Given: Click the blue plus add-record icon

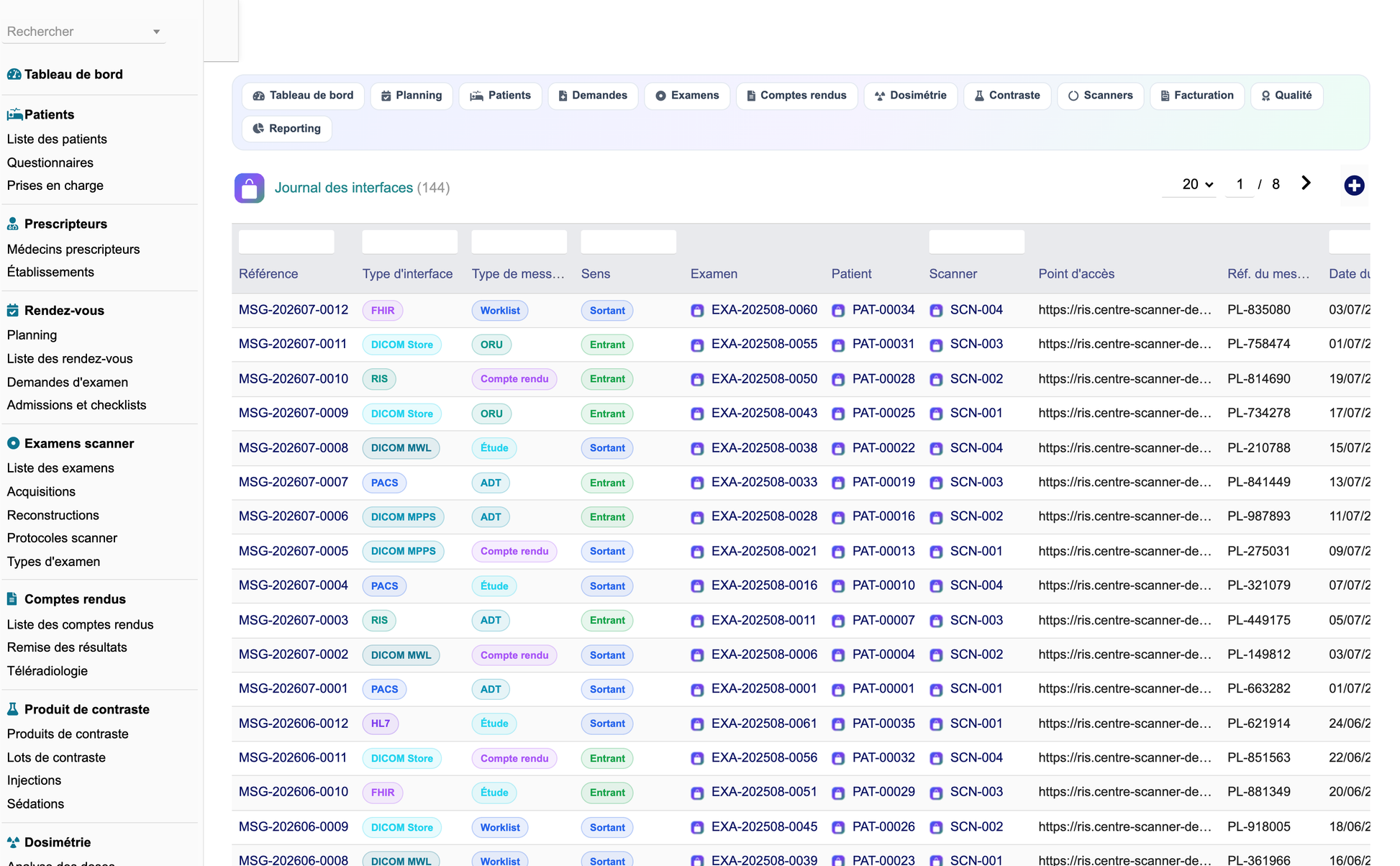Looking at the screenshot, I should coord(1354,186).
